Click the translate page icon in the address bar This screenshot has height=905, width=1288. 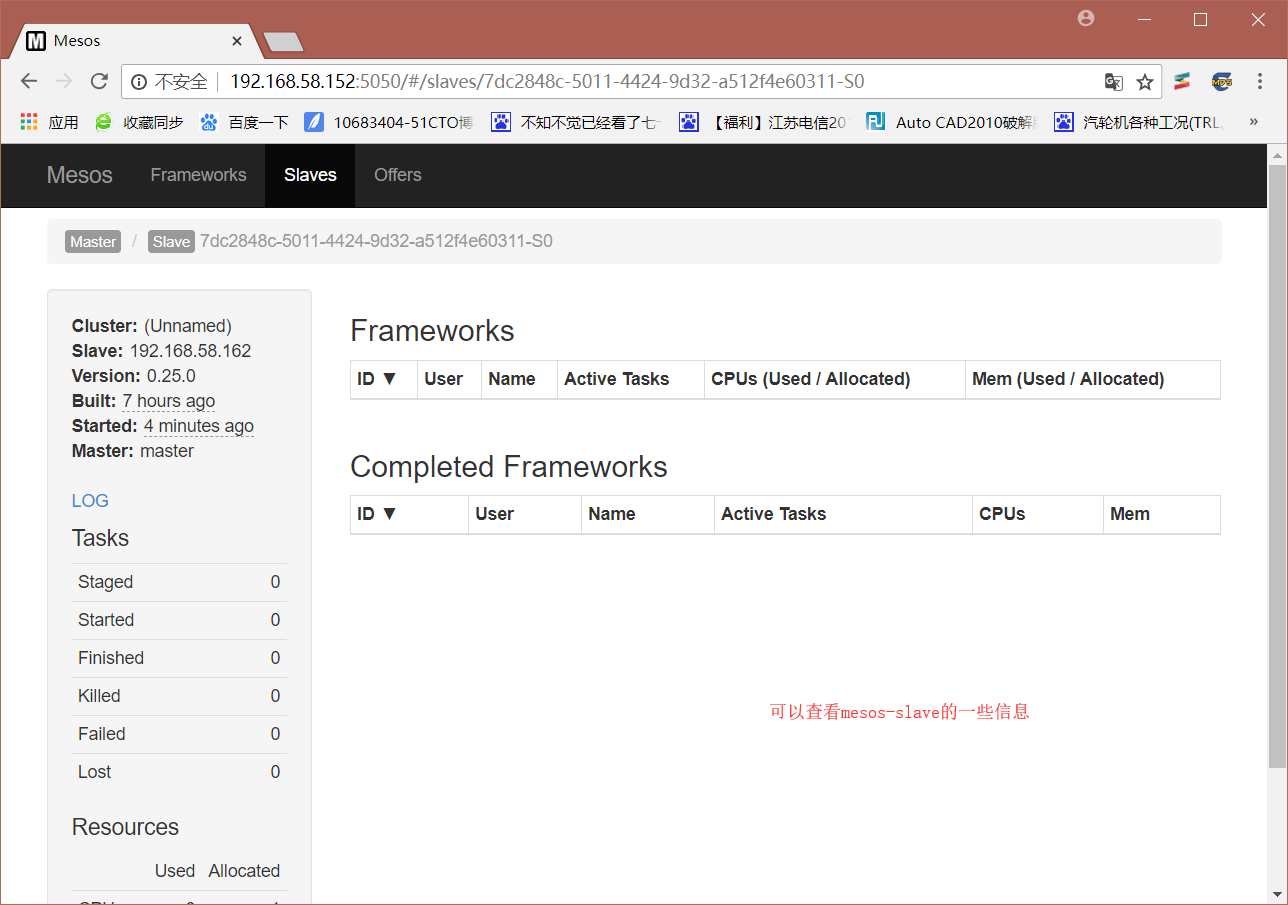1113,82
